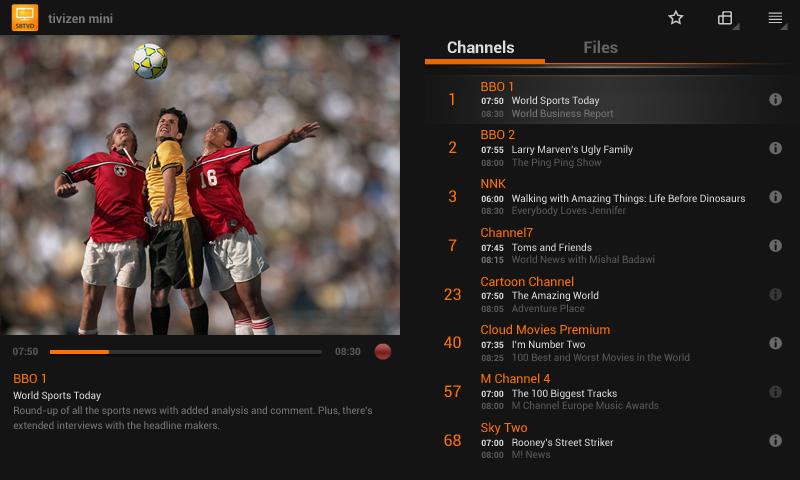
Task: Show info for Sky Two channel
Action: [x=775, y=440]
